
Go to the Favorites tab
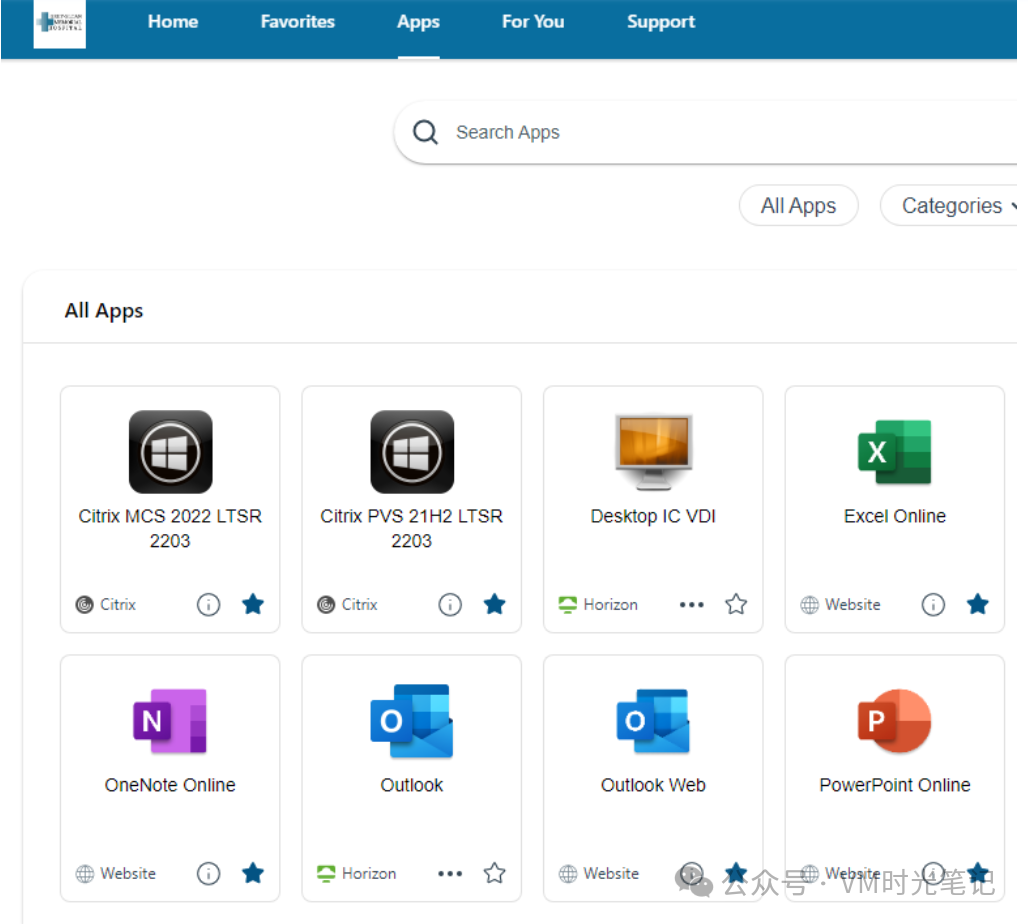point(298,22)
